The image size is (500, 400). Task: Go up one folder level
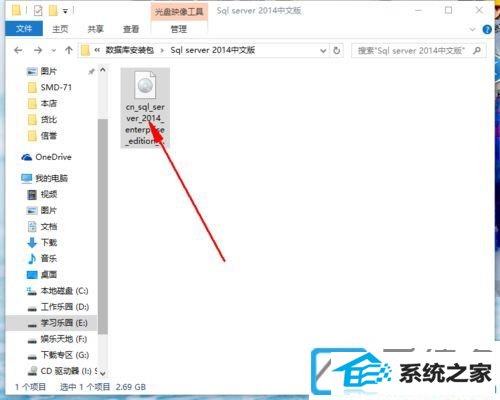(69, 50)
